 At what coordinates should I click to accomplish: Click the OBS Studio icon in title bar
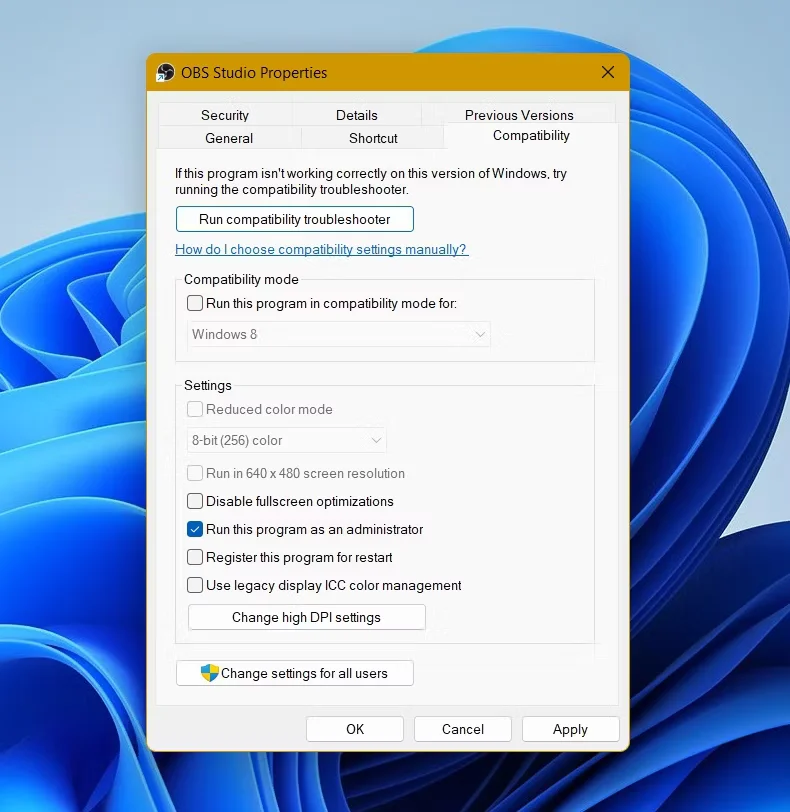(165, 72)
